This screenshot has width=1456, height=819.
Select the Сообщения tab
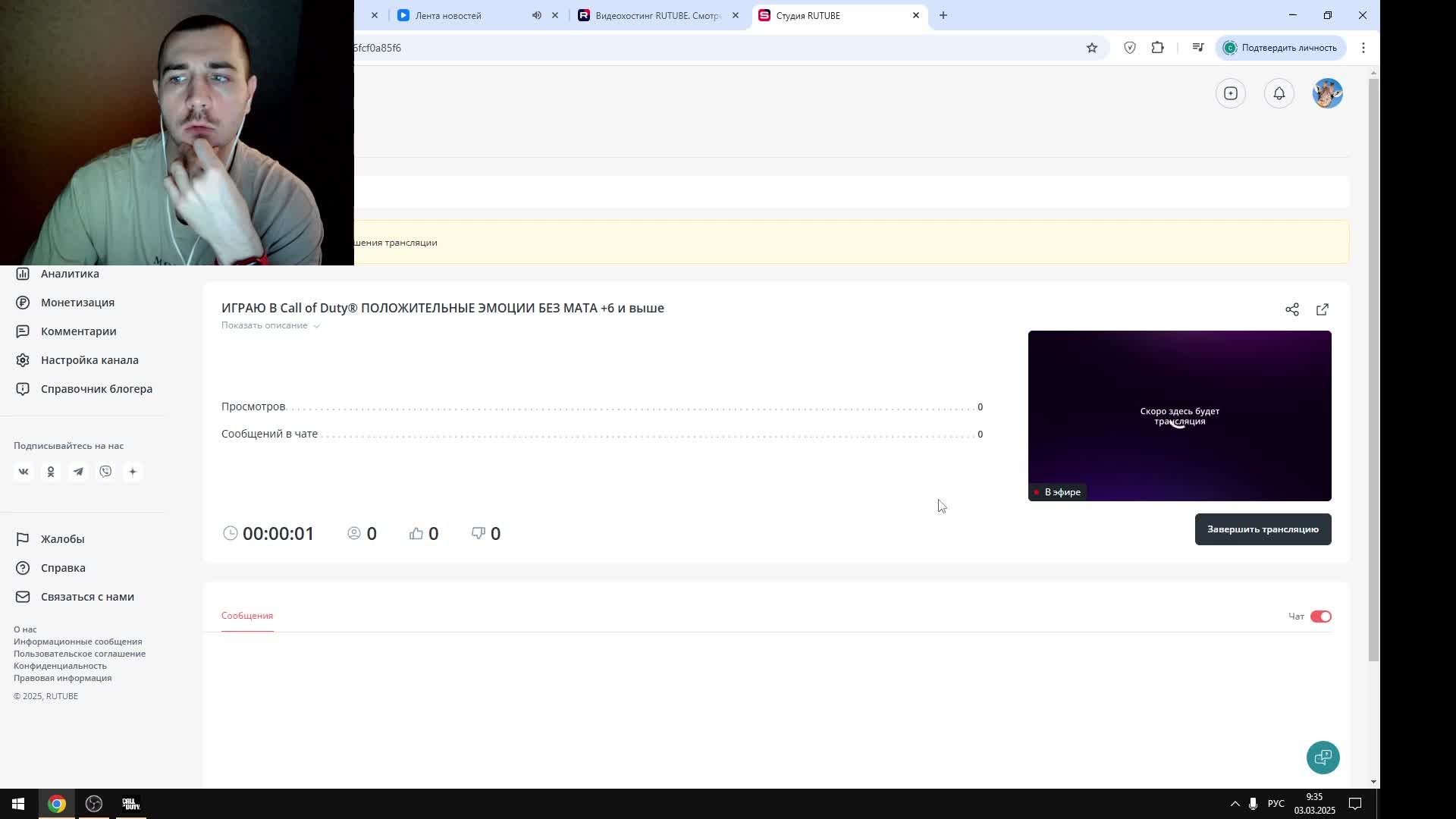coord(247,616)
